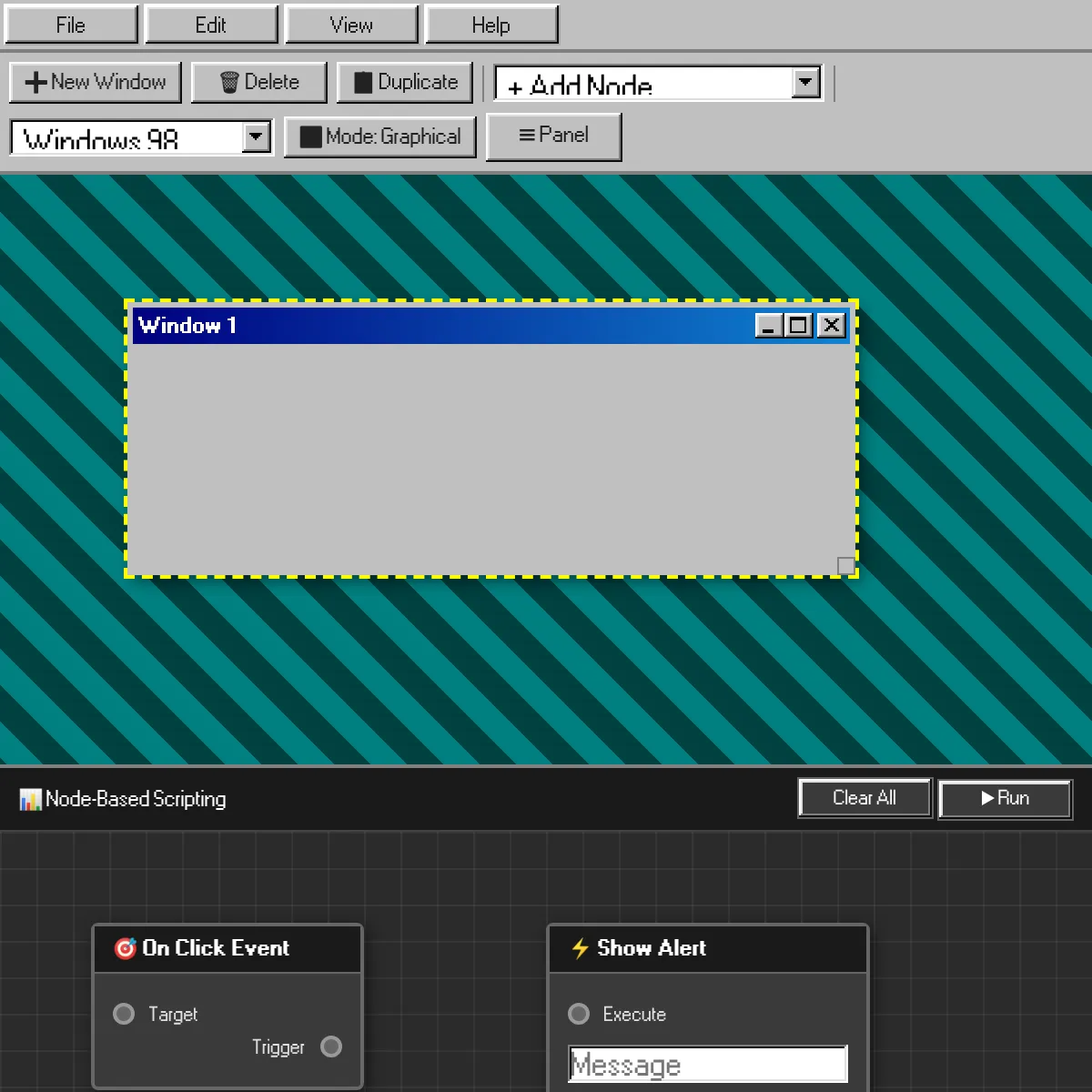Open the Add Node dropdown
The height and width of the screenshot is (1092, 1092).
[x=655, y=83]
